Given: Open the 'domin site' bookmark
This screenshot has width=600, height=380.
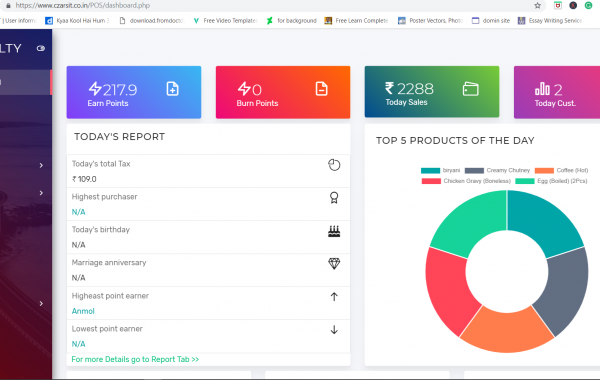Looking at the screenshot, I should coord(491,21).
